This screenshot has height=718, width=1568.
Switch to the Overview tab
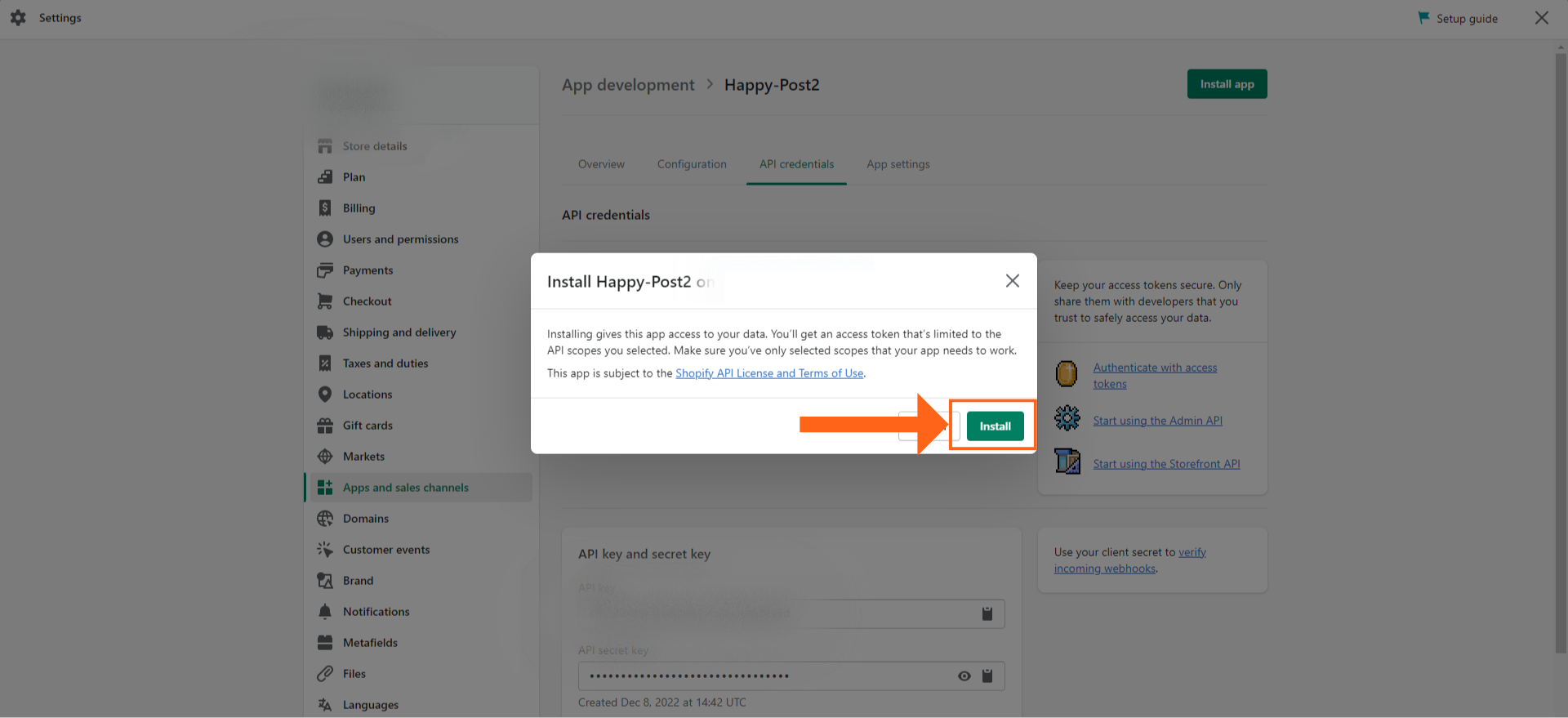coord(601,164)
